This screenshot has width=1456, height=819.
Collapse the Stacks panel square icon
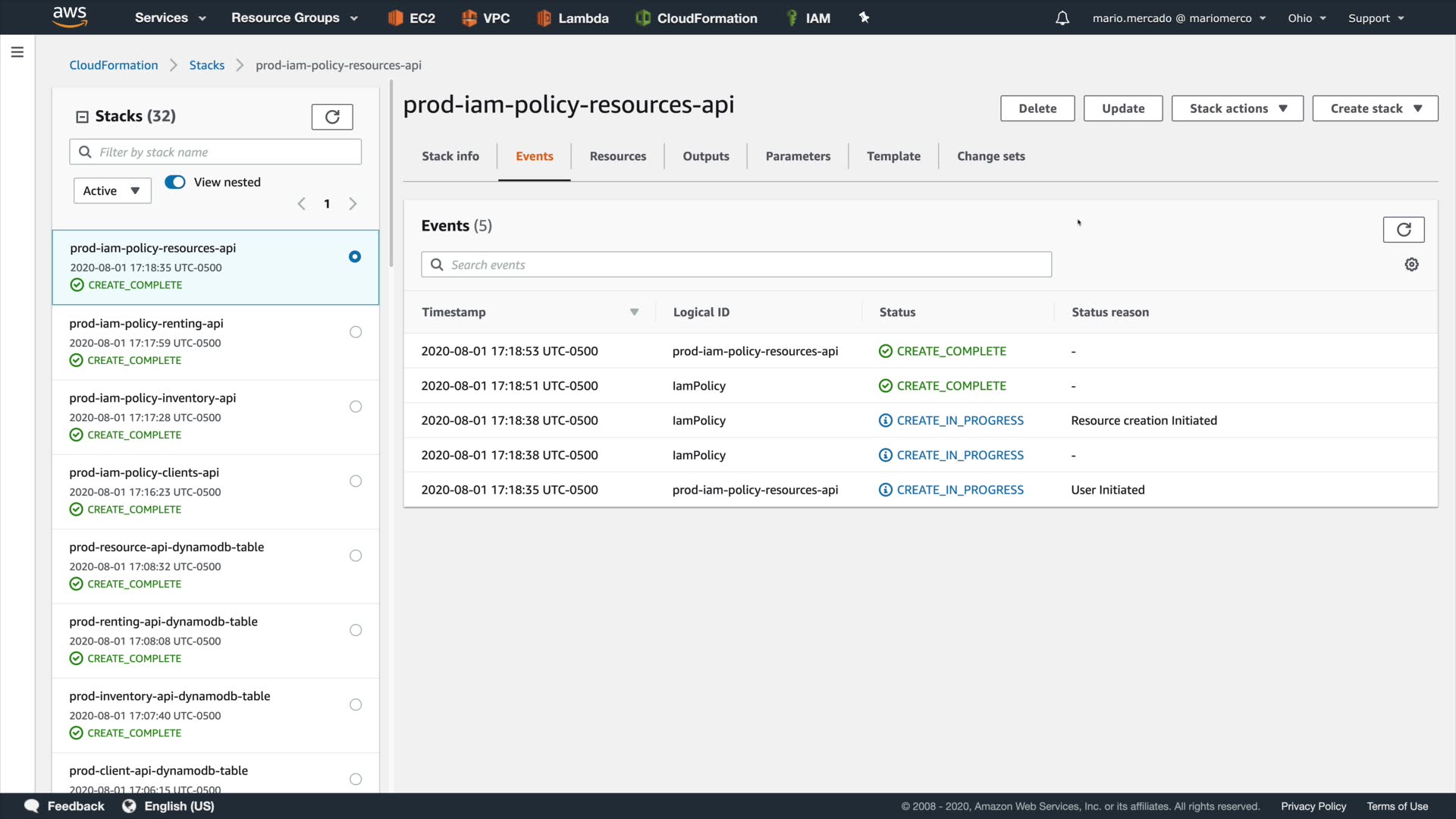tap(82, 117)
